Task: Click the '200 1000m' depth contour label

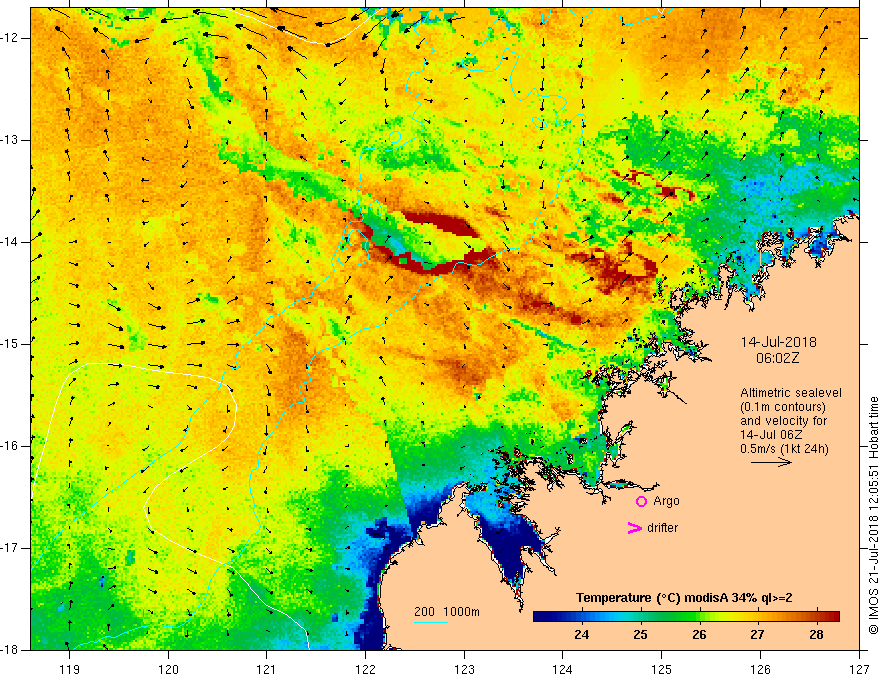Action: (x=447, y=612)
